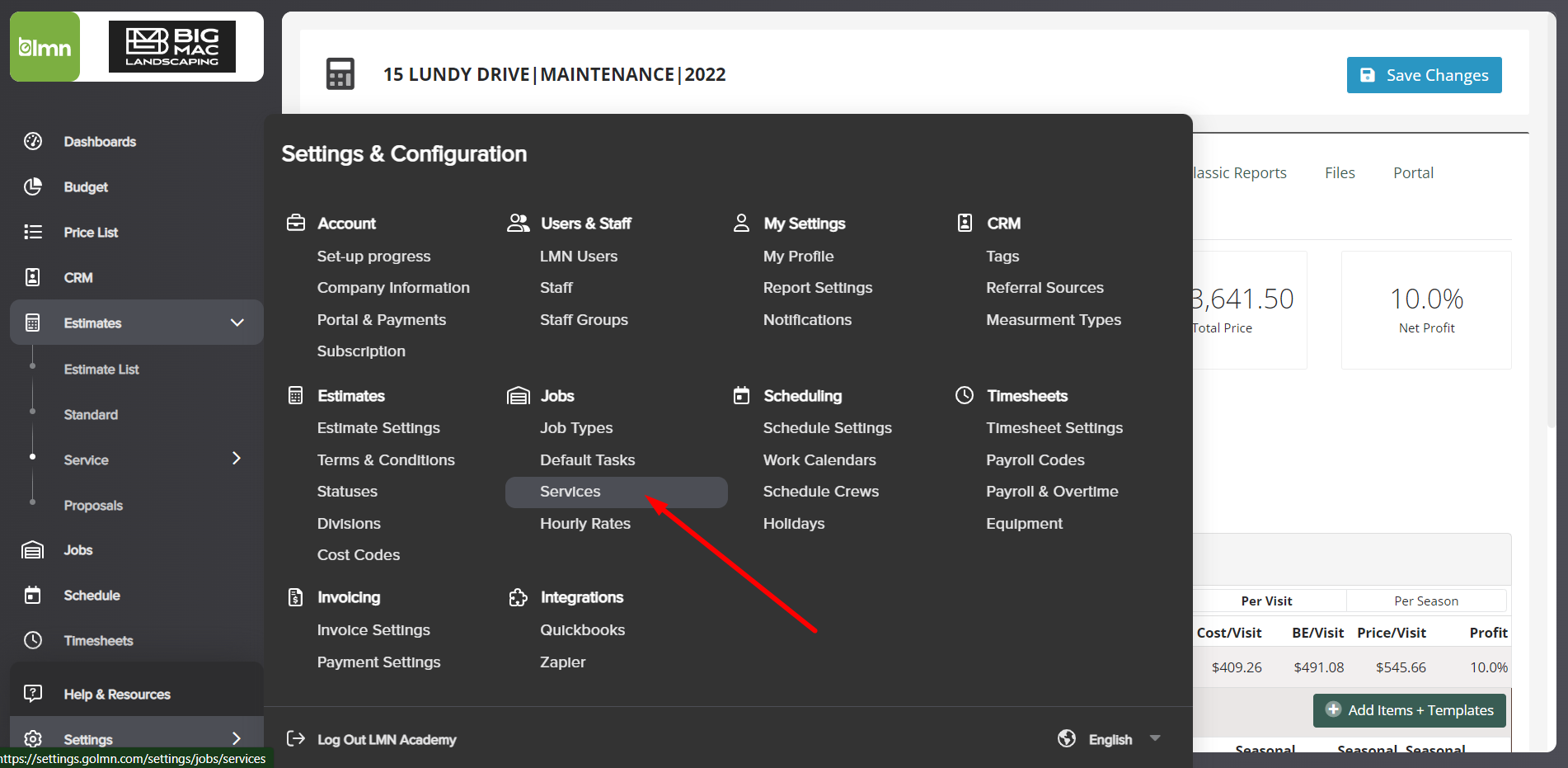
Task: Open Zapier integration link
Action: click(x=562, y=662)
